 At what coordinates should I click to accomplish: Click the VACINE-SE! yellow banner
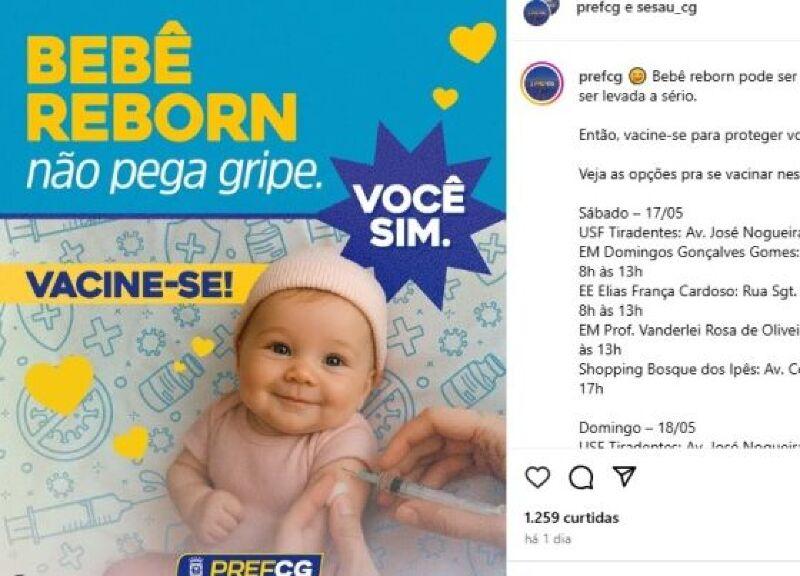[x=130, y=284]
